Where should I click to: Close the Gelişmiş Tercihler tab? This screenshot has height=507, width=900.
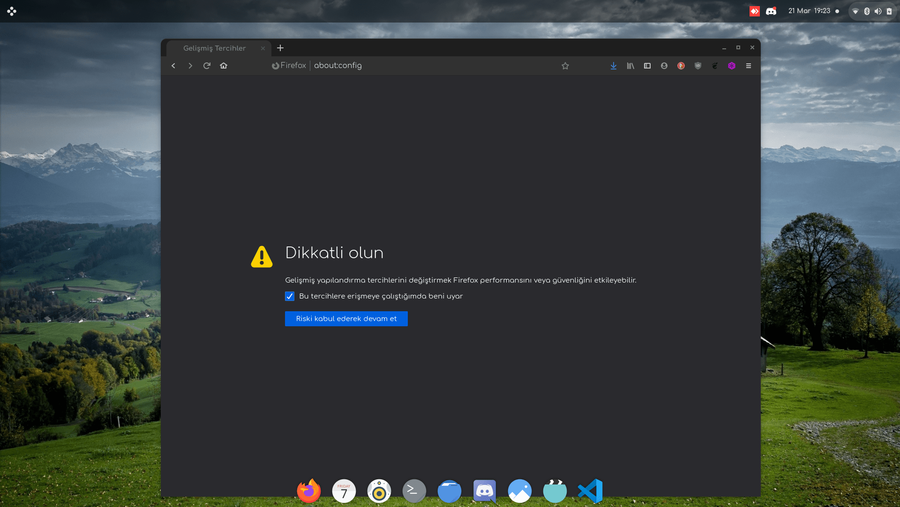262,48
